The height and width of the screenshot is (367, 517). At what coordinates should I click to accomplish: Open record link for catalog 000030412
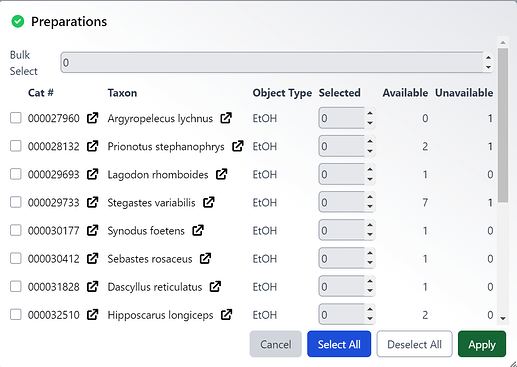tap(92, 258)
